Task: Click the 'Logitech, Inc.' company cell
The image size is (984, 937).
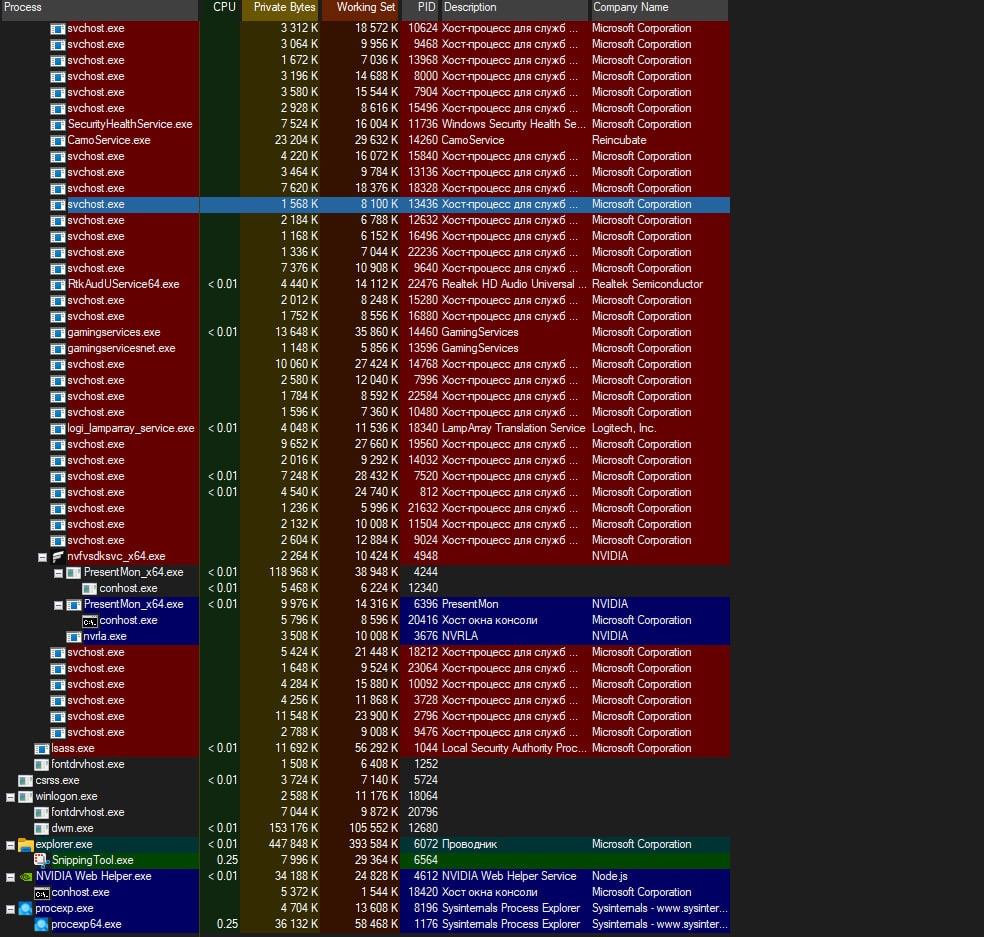Action: pos(624,428)
